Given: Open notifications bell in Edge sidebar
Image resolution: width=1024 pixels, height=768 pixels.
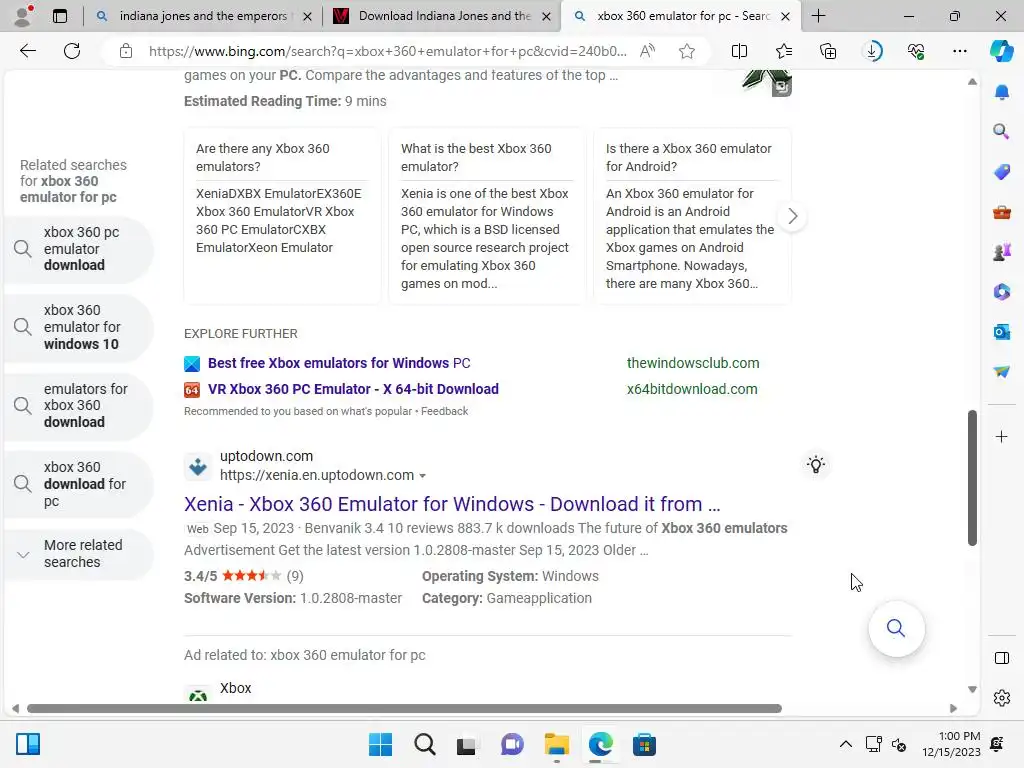Looking at the screenshot, I should [1002, 92].
